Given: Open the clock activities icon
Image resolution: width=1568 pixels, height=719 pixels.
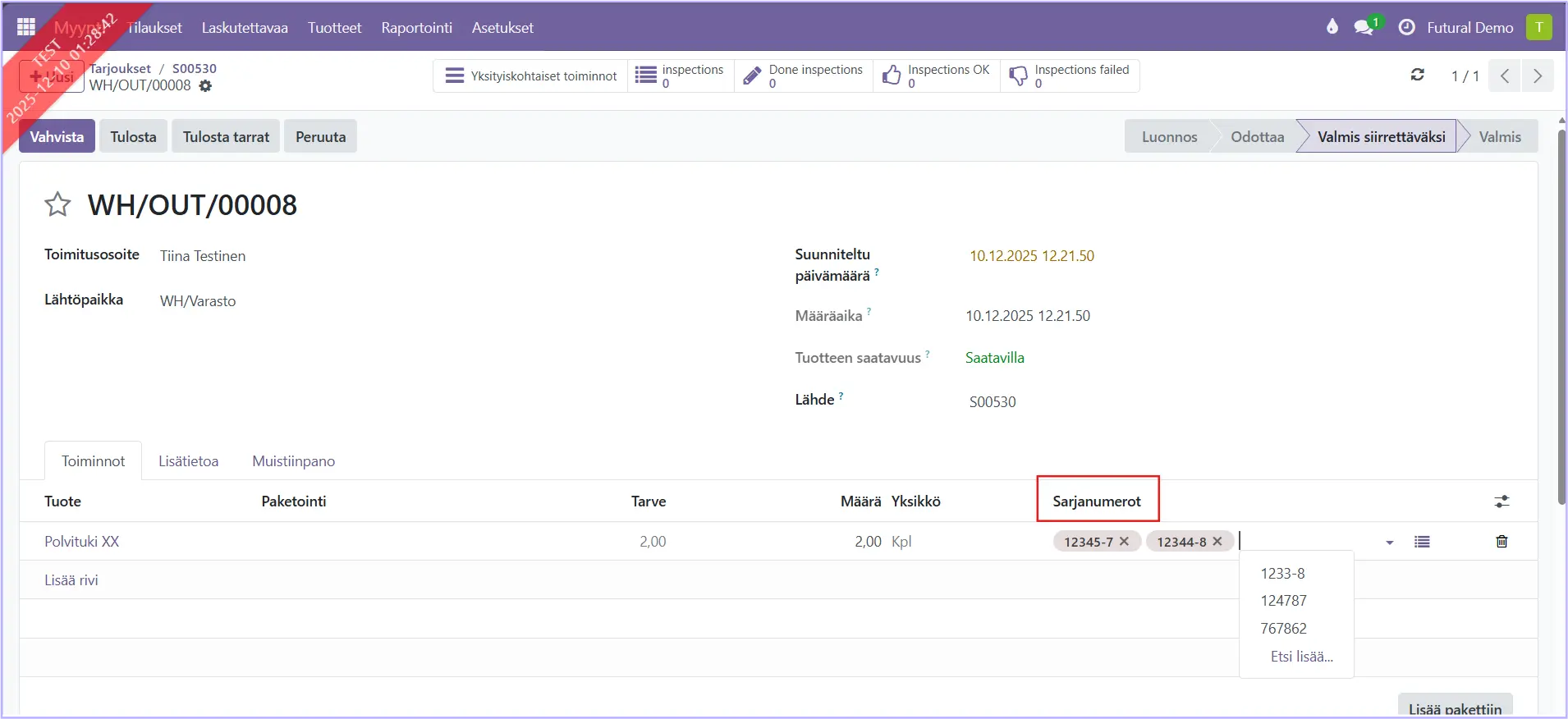Looking at the screenshot, I should pyautogui.click(x=1406, y=27).
